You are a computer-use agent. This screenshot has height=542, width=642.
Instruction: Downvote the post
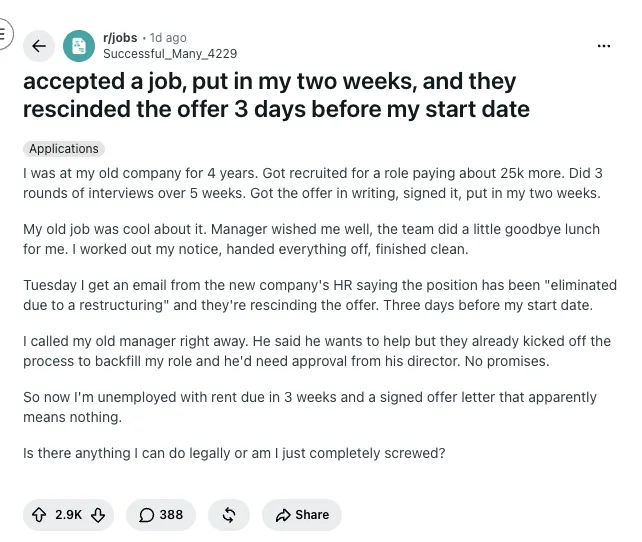pos(98,515)
